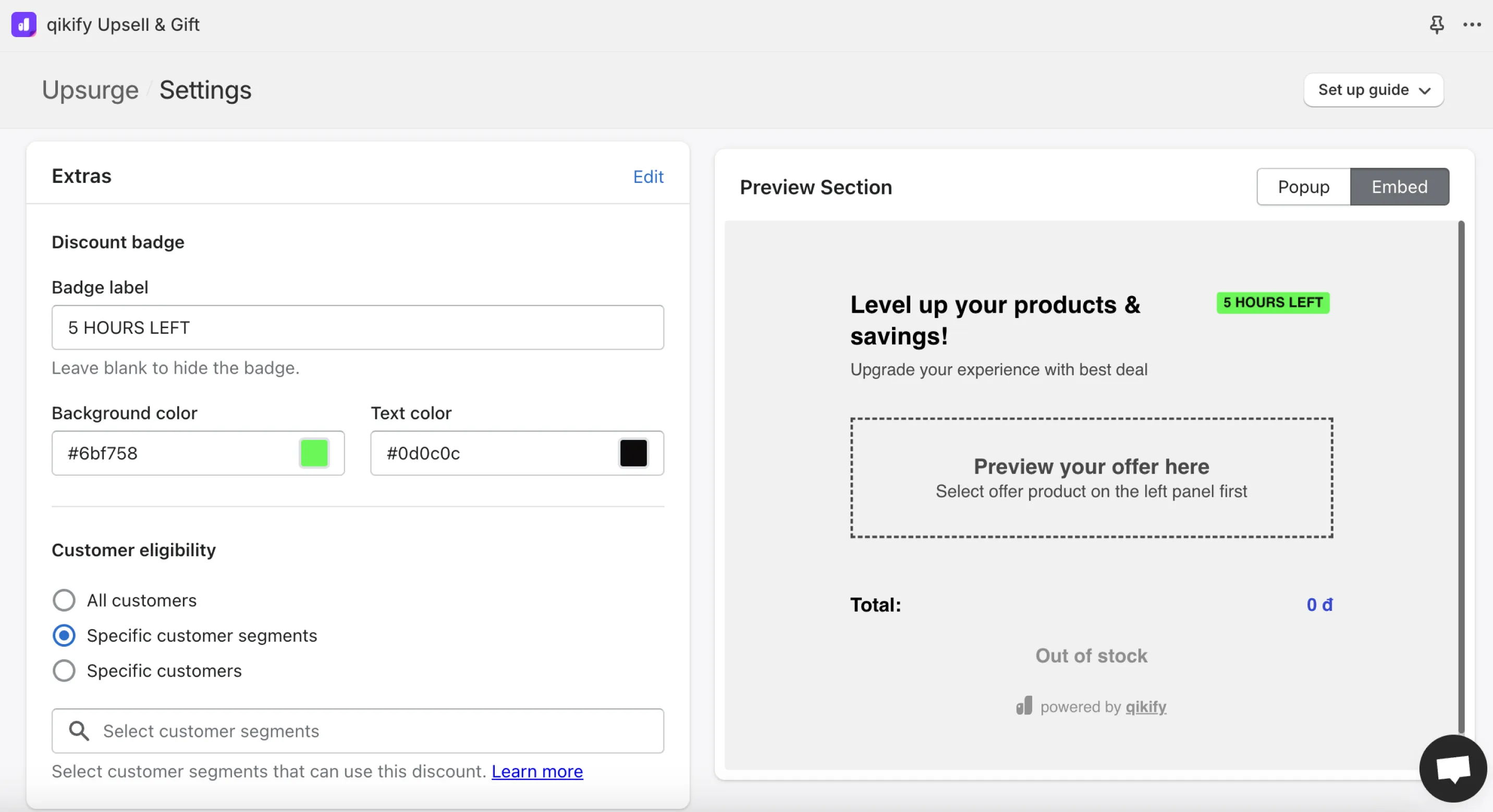Image resolution: width=1493 pixels, height=812 pixels.
Task: Click the Settings breadcrumb title
Action: 205,90
